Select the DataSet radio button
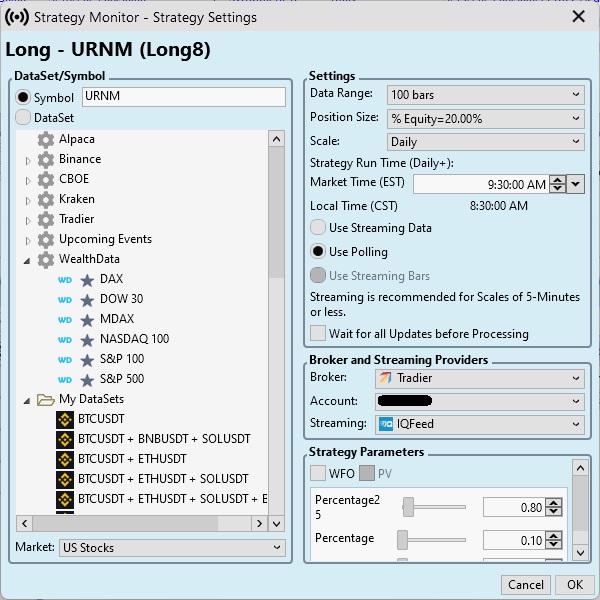 [23, 117]
